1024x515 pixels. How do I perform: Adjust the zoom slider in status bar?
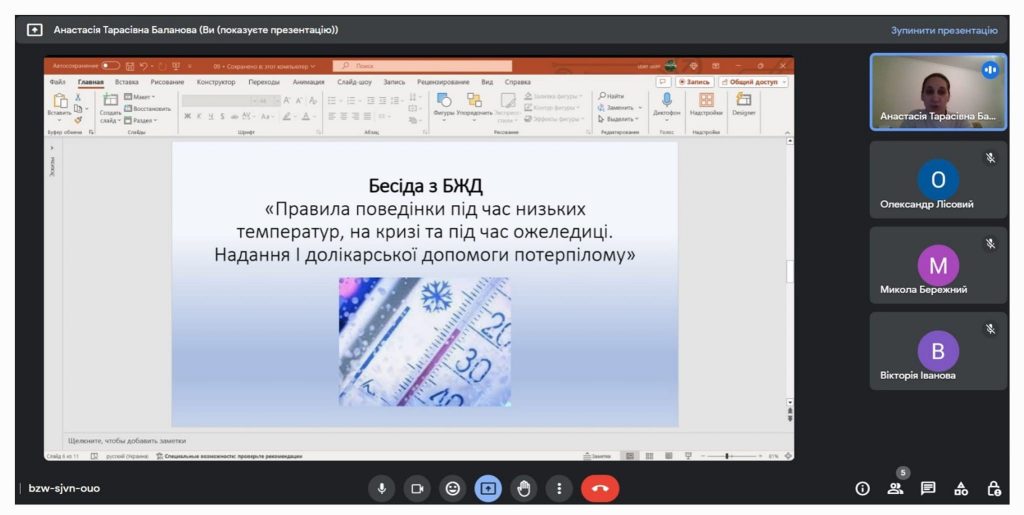pos(727,456)
